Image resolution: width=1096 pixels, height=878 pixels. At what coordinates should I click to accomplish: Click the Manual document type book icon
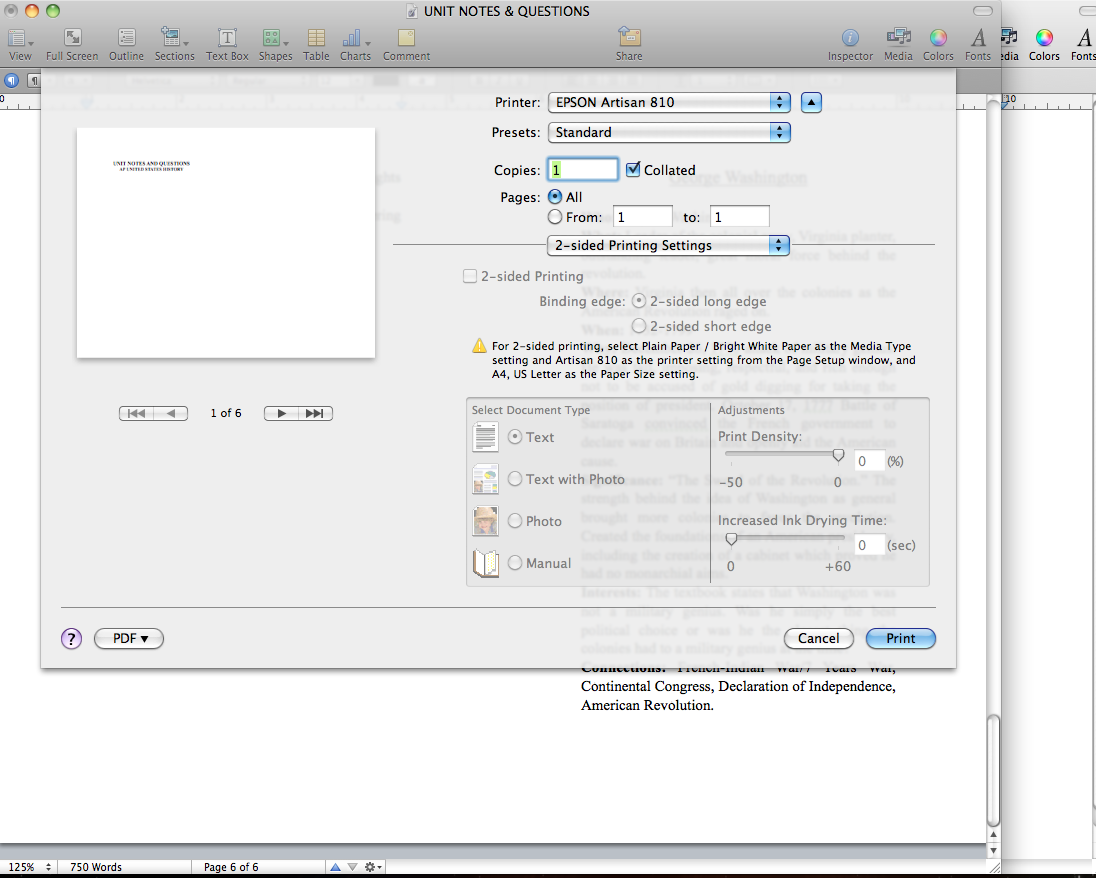click(485, 563)
